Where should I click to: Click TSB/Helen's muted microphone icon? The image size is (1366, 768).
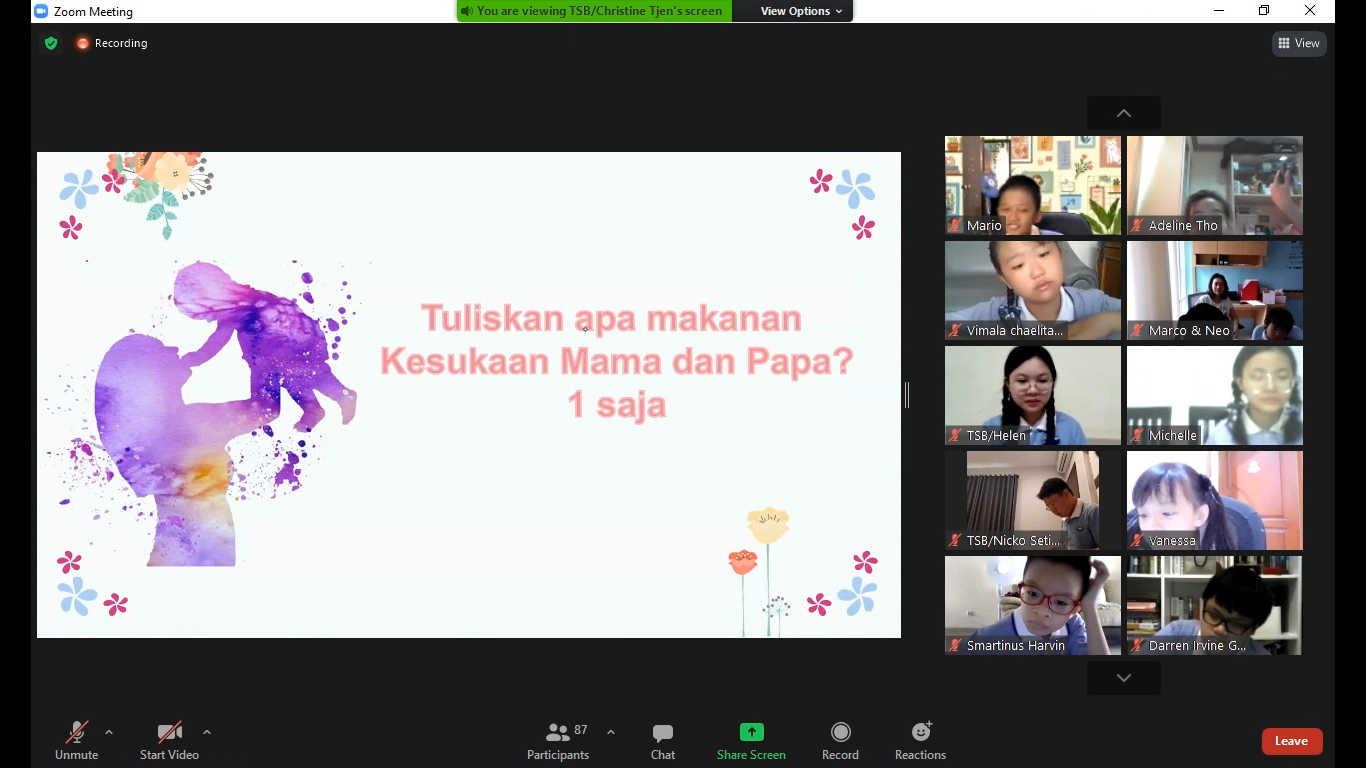[x=956, y=435]
